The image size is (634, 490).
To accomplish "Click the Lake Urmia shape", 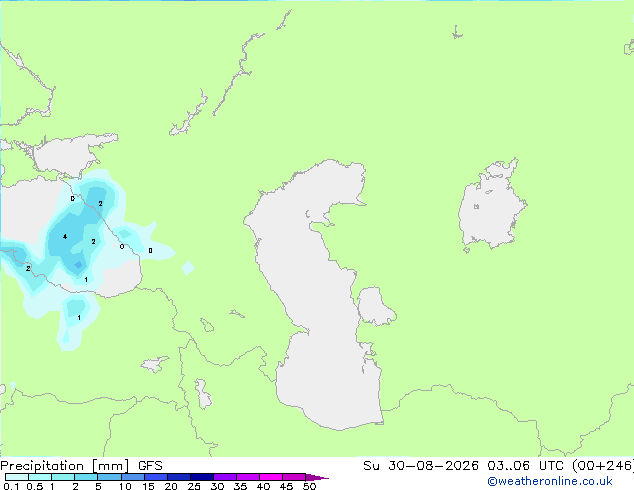I will tap(203, 394).
